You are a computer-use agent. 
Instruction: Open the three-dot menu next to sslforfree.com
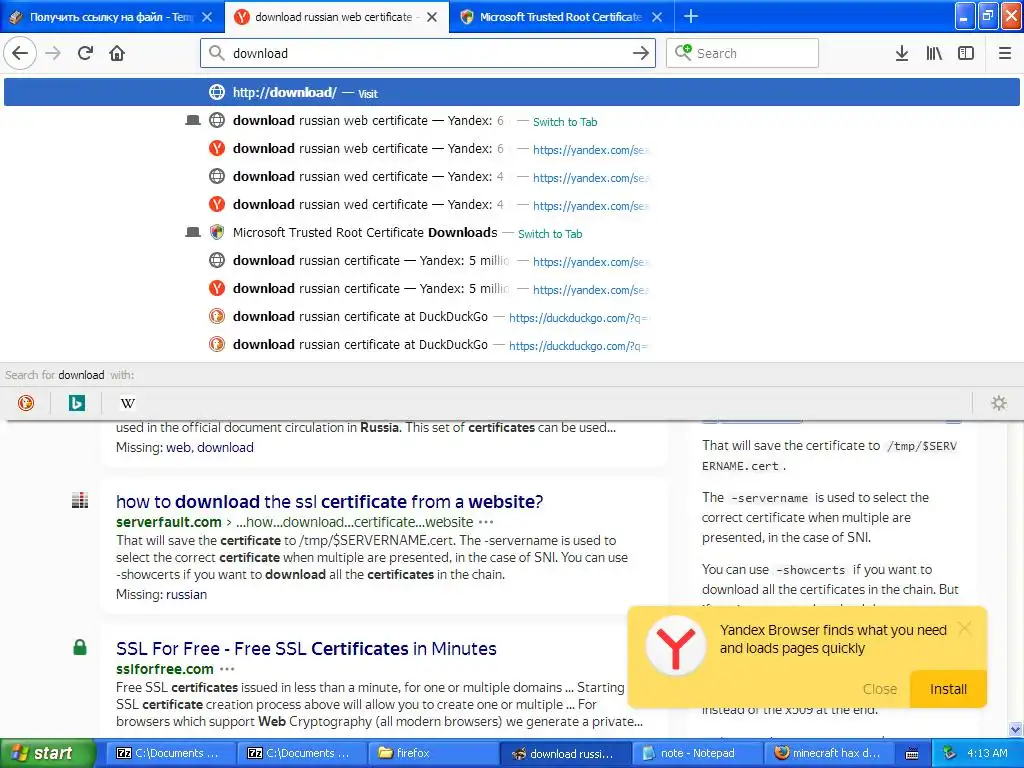pyautogui.click(x=227, y=669)
